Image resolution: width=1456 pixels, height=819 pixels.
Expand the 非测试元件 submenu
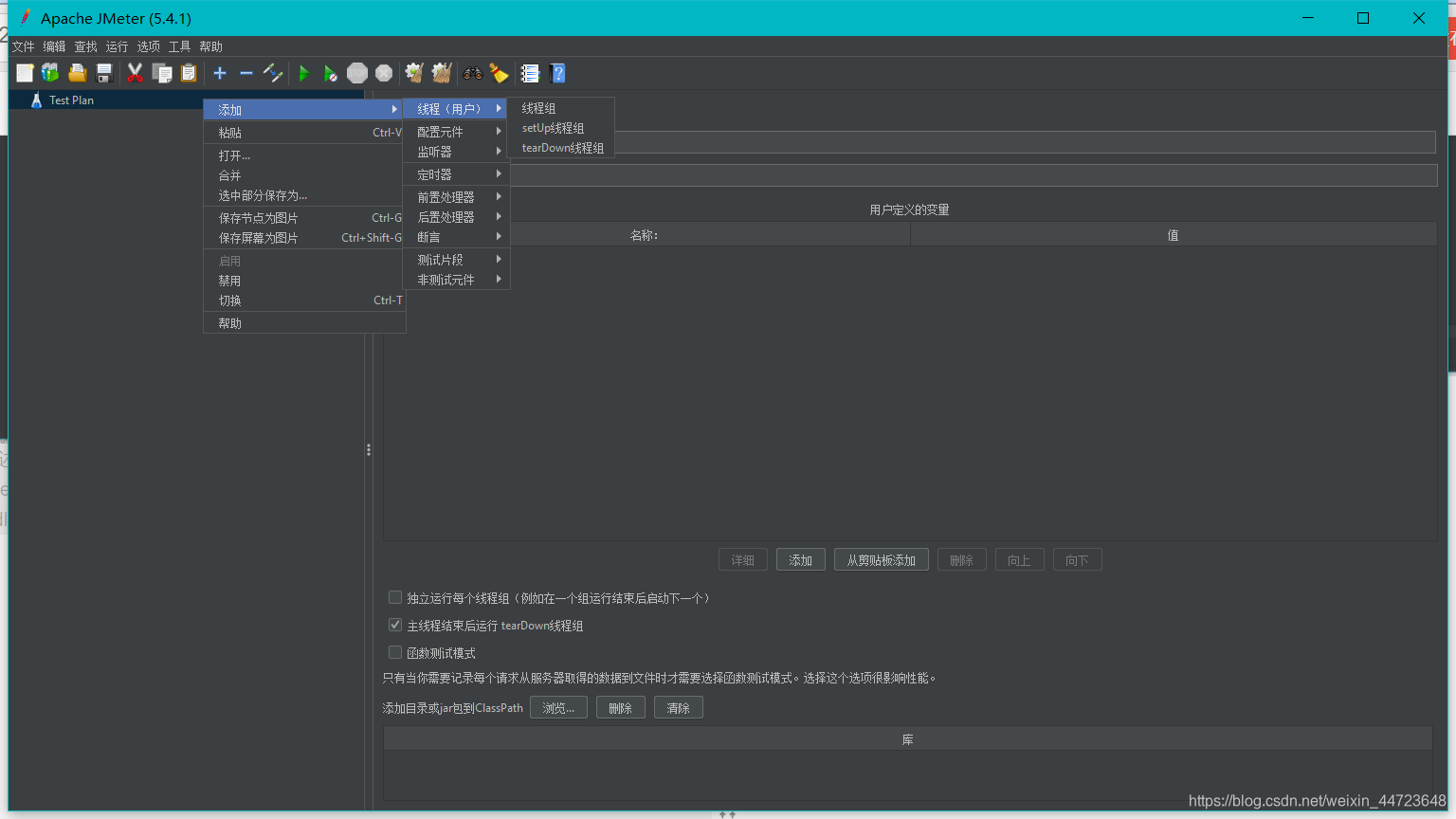click(x=456, y=280)
